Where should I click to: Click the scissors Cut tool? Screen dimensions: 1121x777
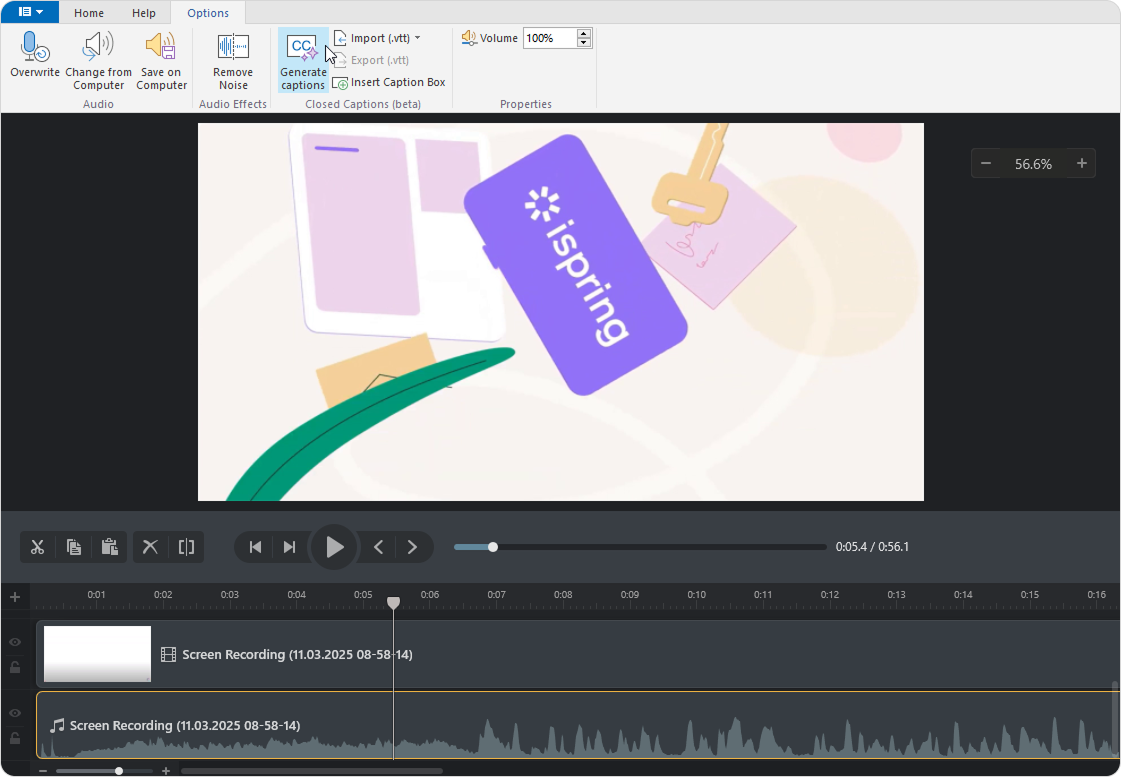(x=38, y=547)
